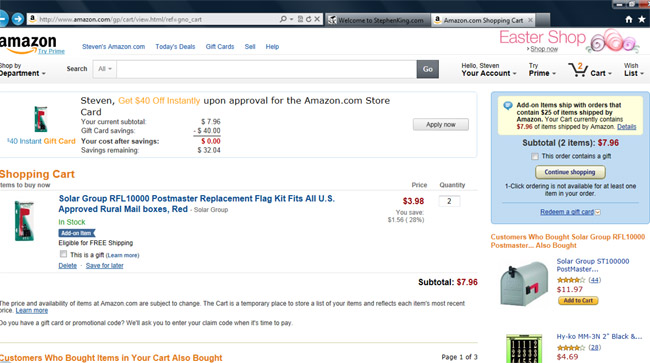Viewport: 650px width, 363px height.
Task: Open the Shop by Department dropdown
Action: [22, 69]
